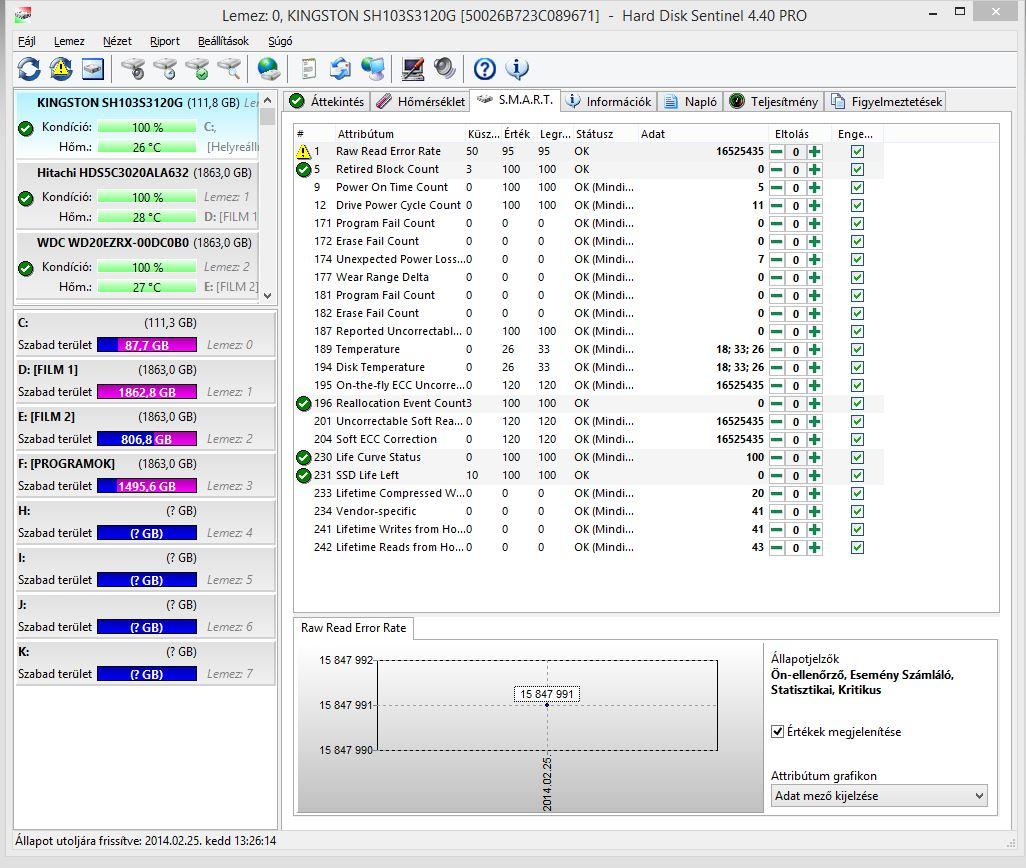Viewport: 1026px width, 868px height.
Task: Toggle the Értékek megjelenítése checkbox
Action: (x=778, y=732)
